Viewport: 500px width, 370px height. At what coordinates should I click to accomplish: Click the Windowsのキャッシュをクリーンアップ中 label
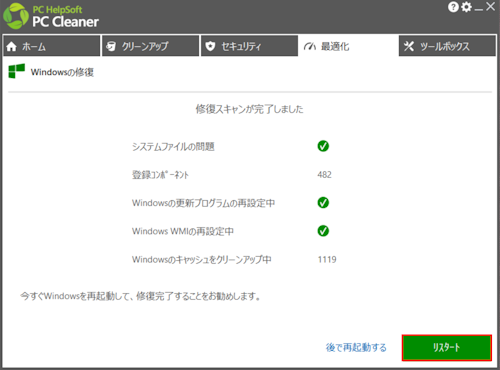point(202,259)
